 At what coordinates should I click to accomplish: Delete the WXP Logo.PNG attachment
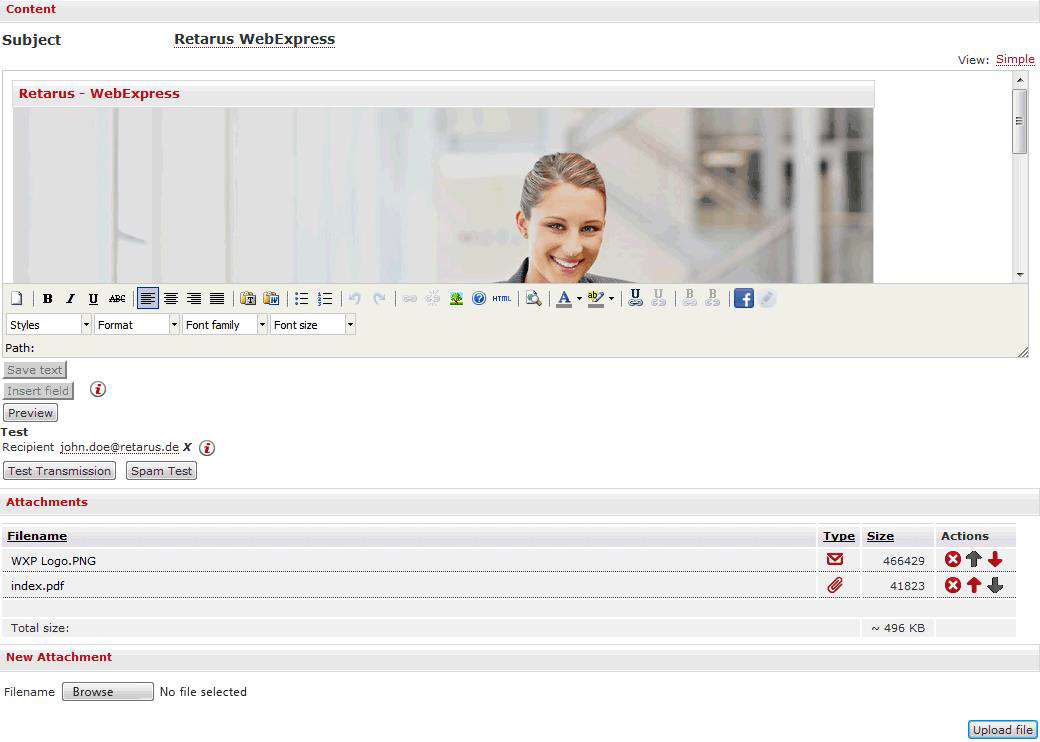click(x=952, y=560)
